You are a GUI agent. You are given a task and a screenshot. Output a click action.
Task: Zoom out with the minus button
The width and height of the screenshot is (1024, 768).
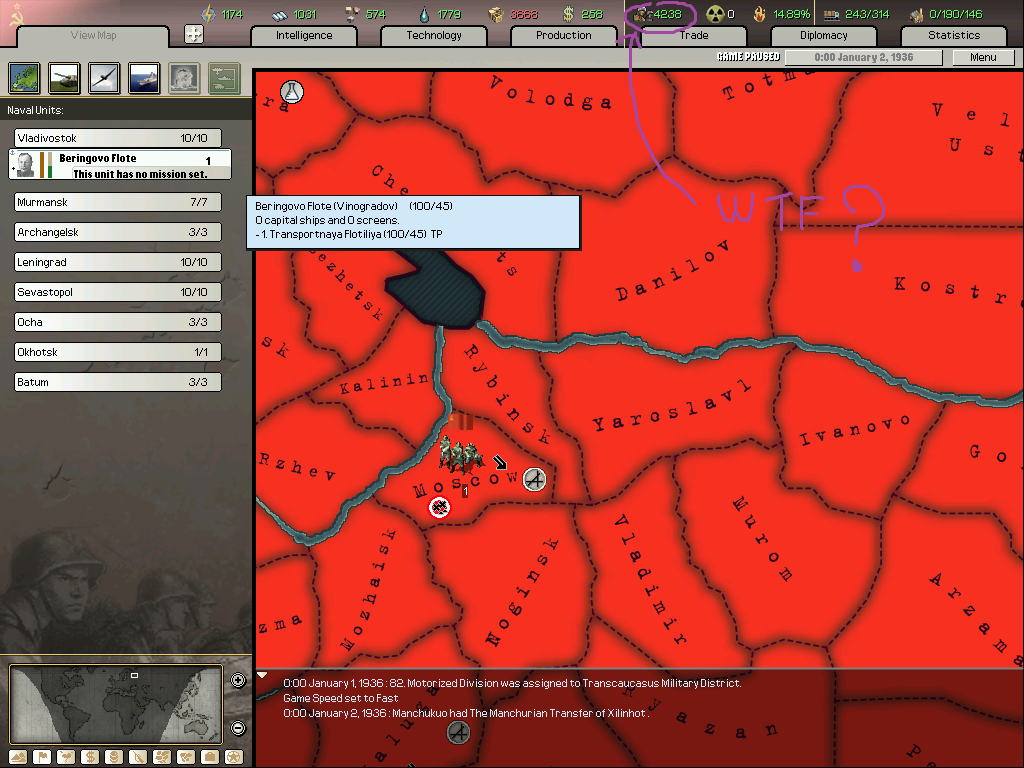pos(238,728)
